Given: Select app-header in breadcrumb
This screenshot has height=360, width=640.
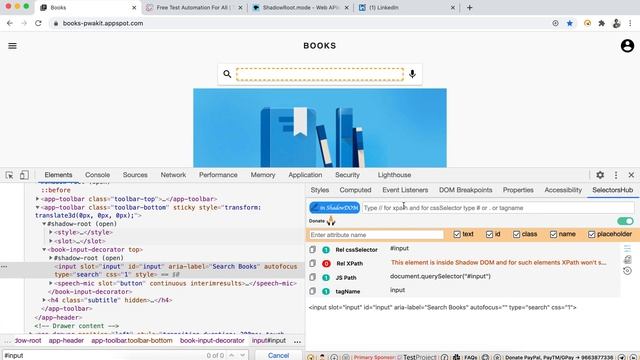Looking at the screenshot, I should pyautogui.click(x=66, y=340).
